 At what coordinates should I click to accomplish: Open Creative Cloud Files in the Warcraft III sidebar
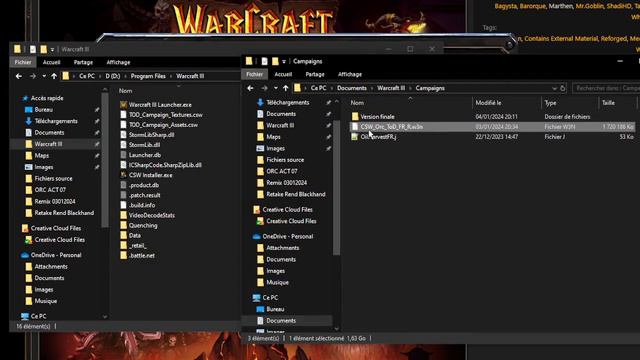[x=56, y=228]
